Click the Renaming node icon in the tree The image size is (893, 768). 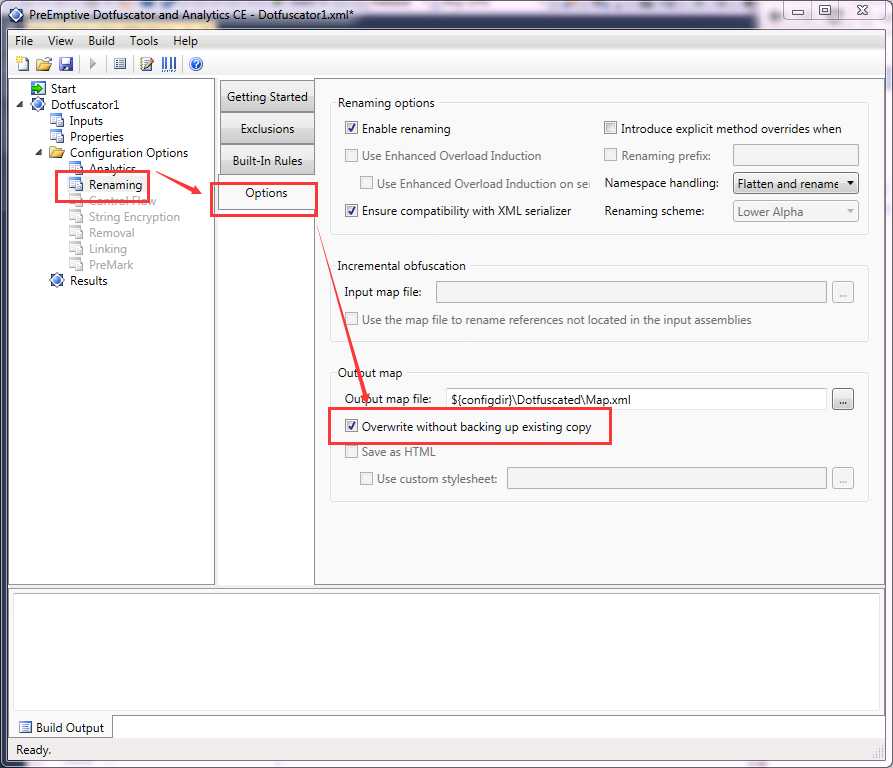coord(76,184)
